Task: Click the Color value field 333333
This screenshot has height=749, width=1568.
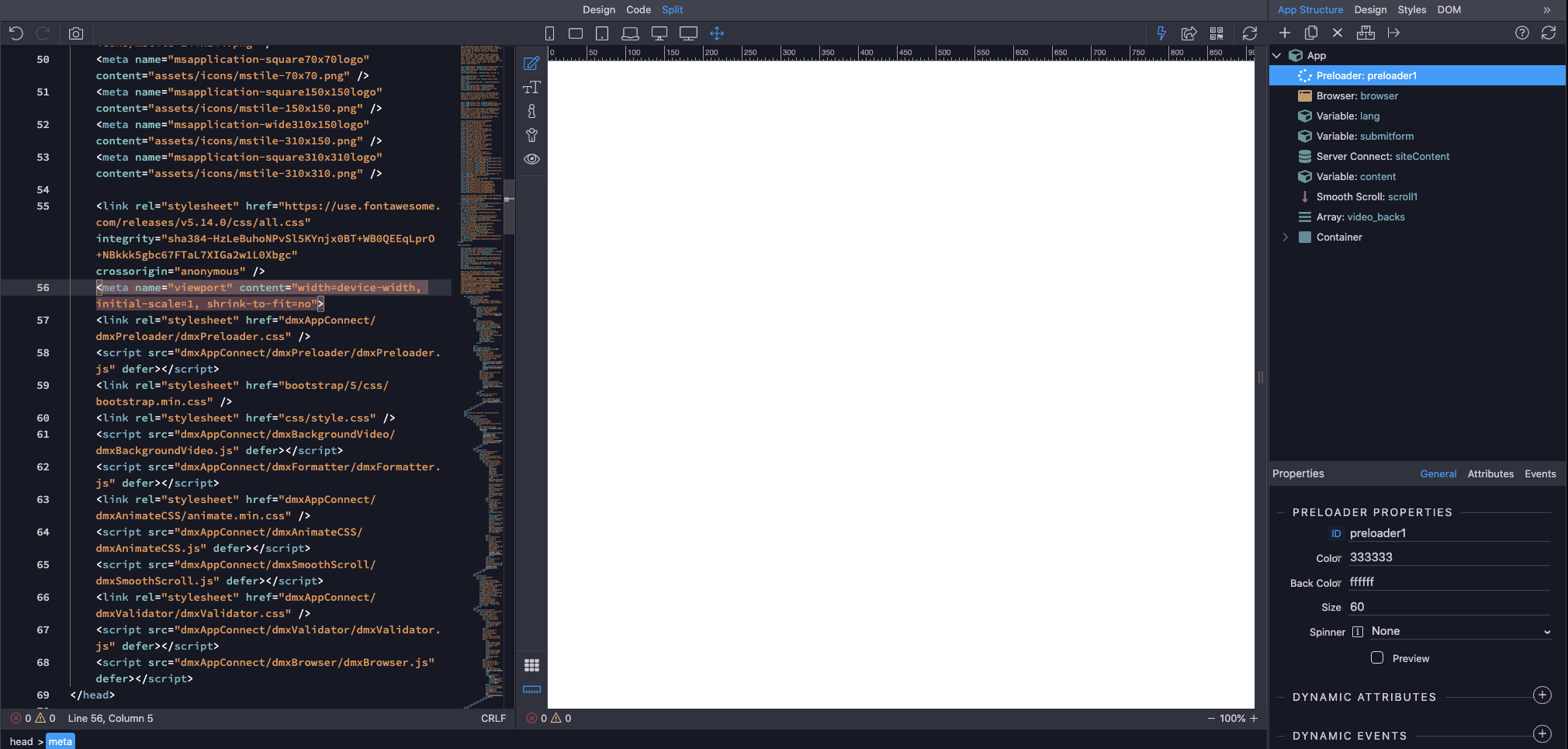Action: (1449, 557)
